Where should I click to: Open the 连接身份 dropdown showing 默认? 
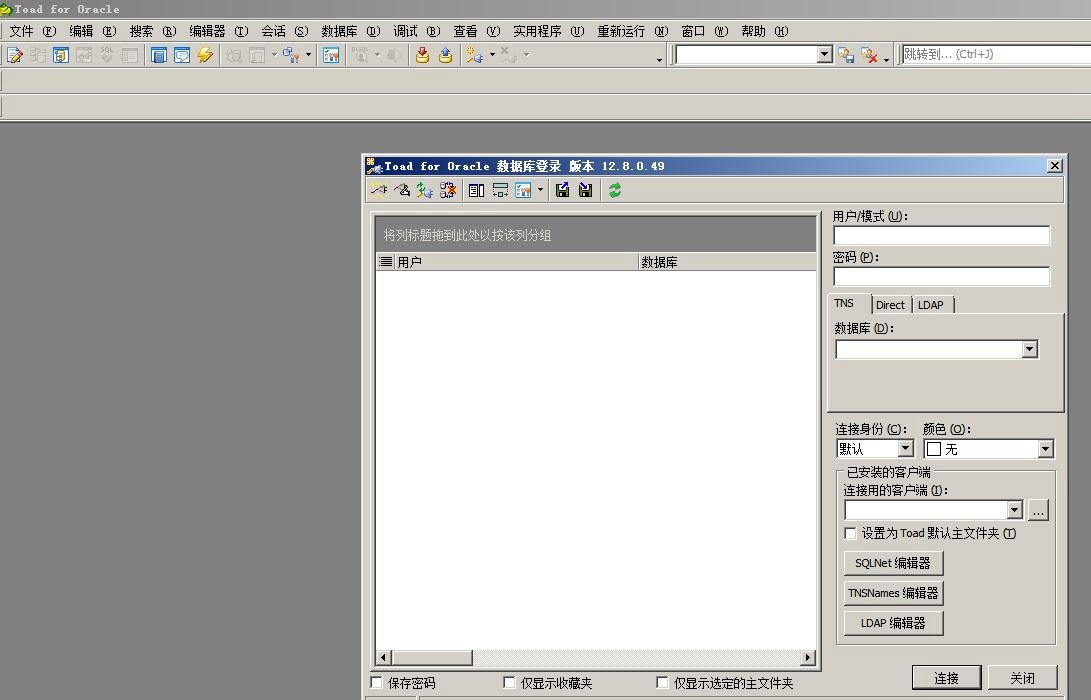905,449
